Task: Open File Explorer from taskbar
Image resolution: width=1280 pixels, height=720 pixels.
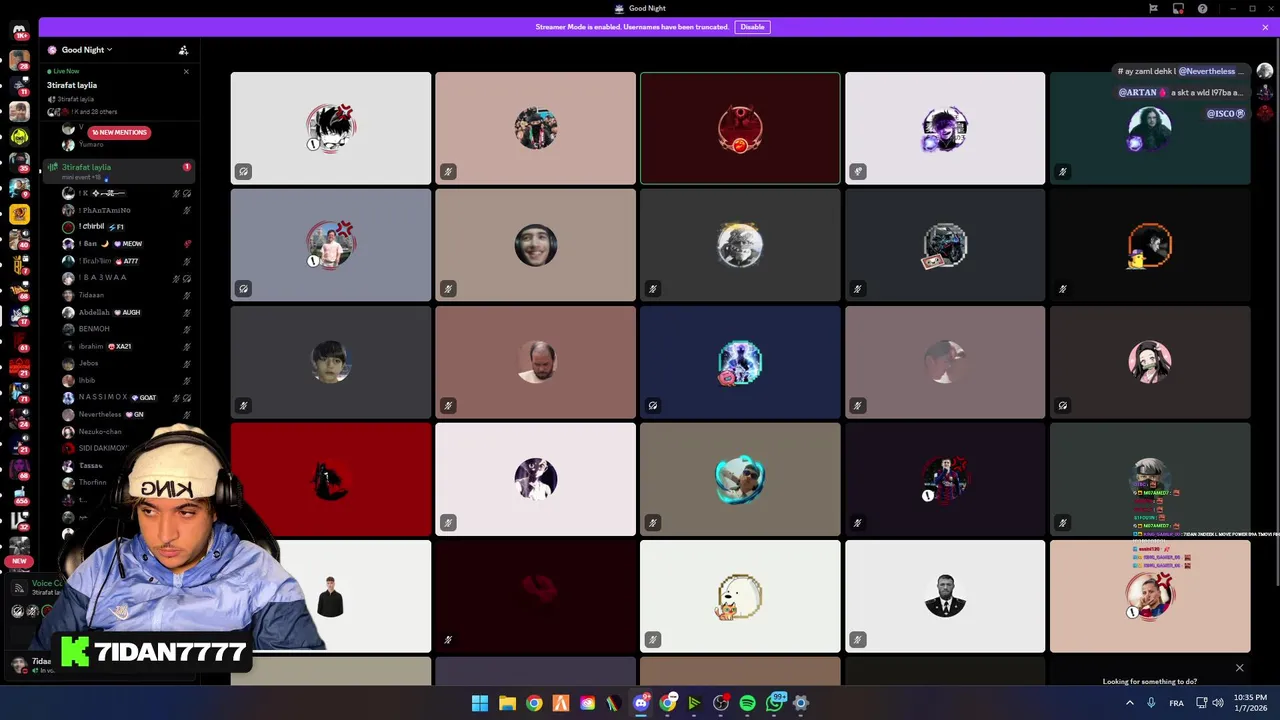Action: (507, 703)
